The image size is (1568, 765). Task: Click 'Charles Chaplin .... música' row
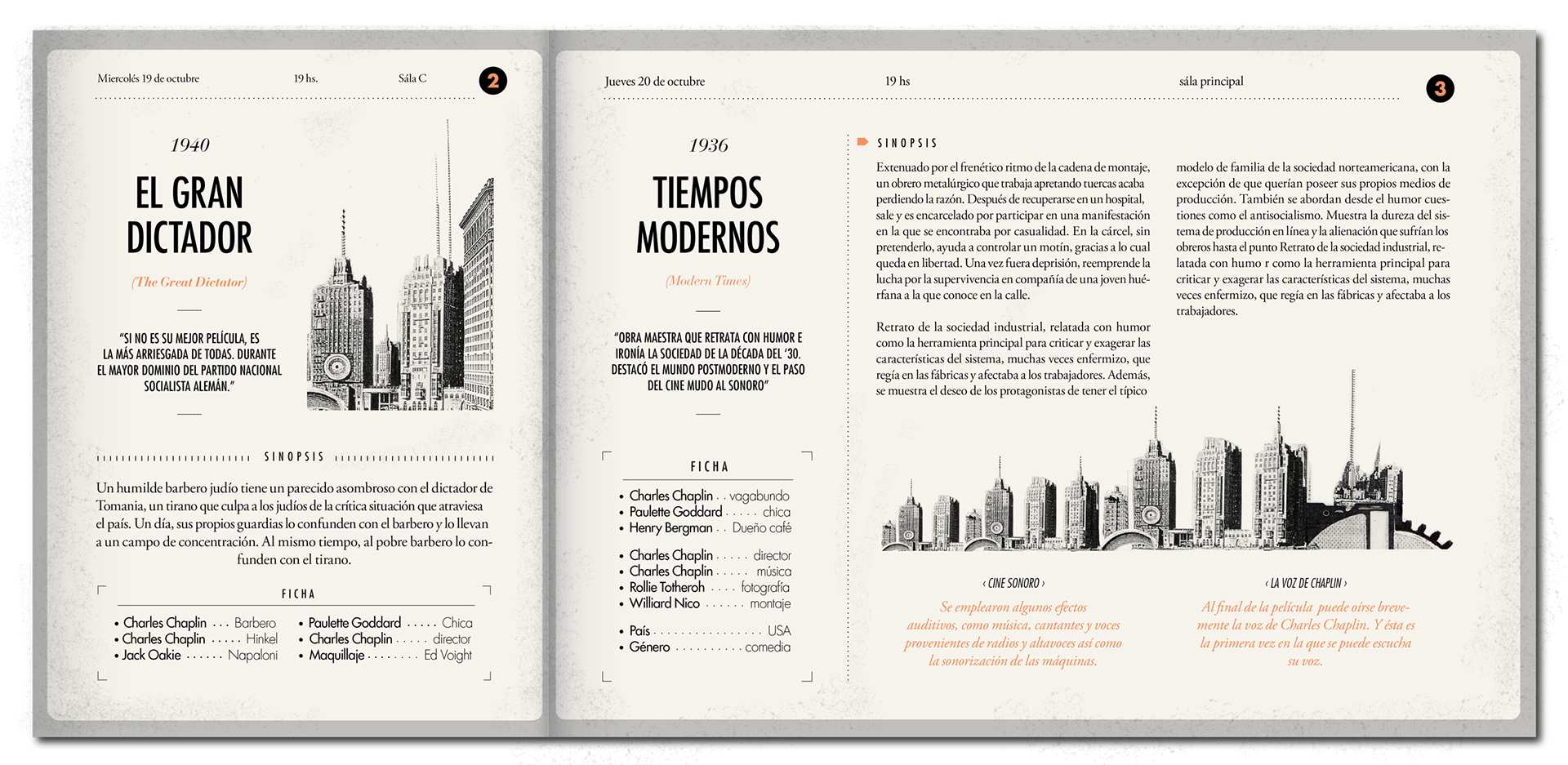(705, 572)
